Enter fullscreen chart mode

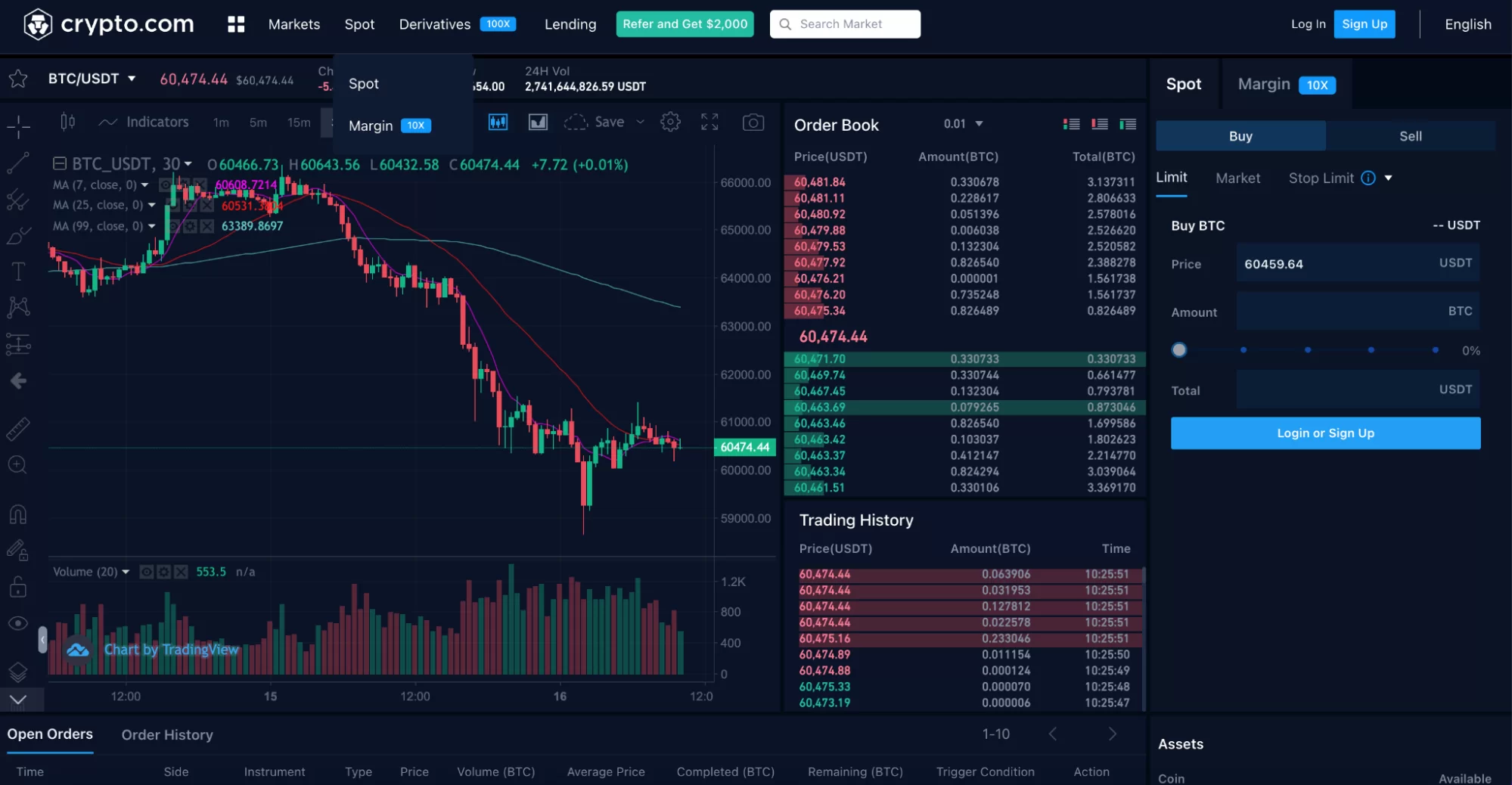pos(709,122)
